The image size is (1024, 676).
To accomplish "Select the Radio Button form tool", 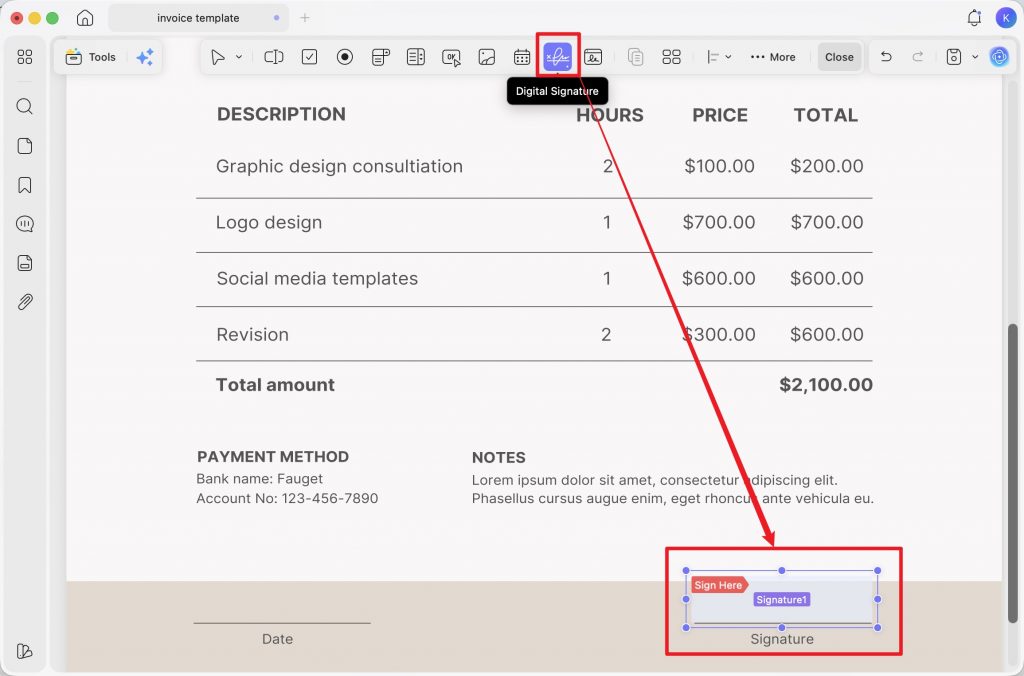I will tap(345, 57).
